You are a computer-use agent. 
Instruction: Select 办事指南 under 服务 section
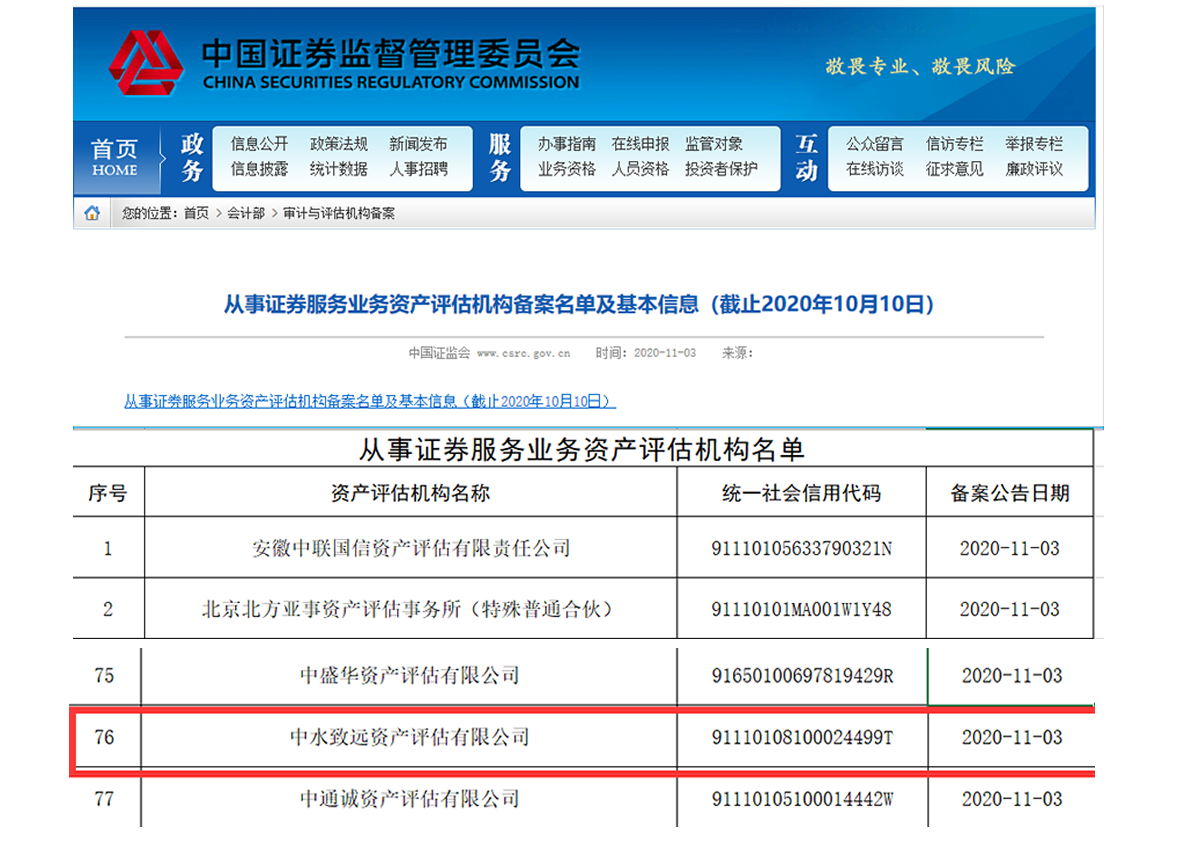pos(567,144)
